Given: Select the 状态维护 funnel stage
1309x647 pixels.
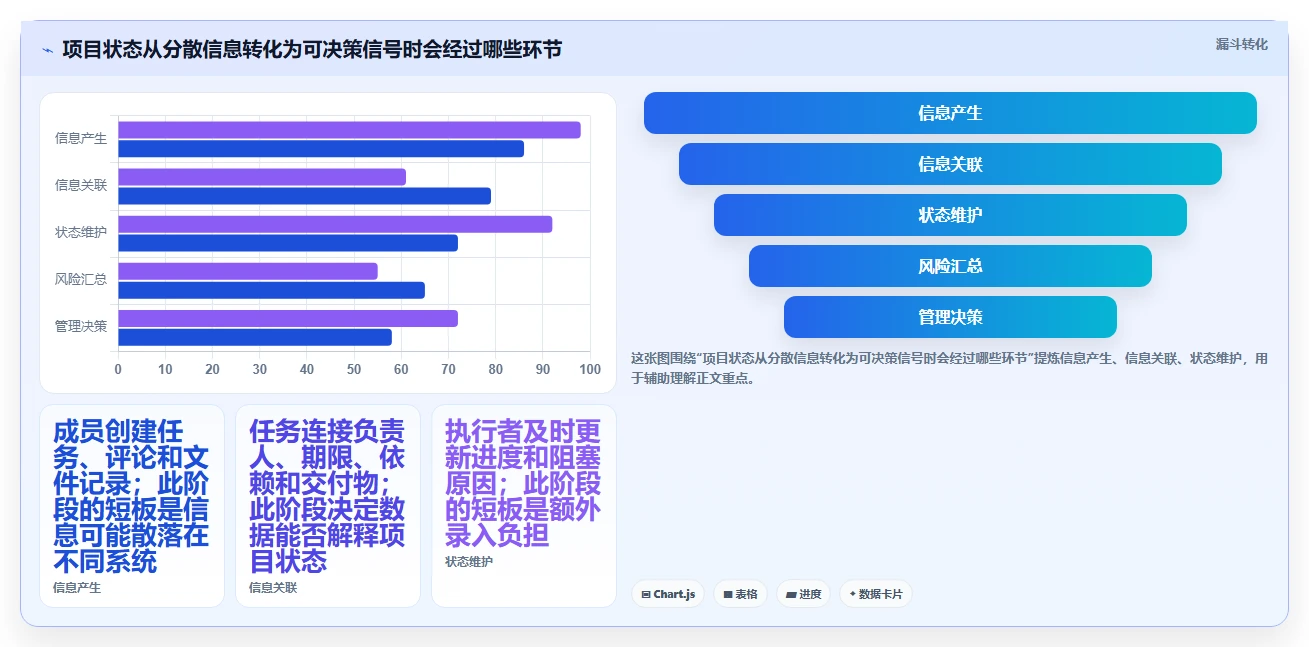Looking at the screenshot, I should tap(950, 215).
